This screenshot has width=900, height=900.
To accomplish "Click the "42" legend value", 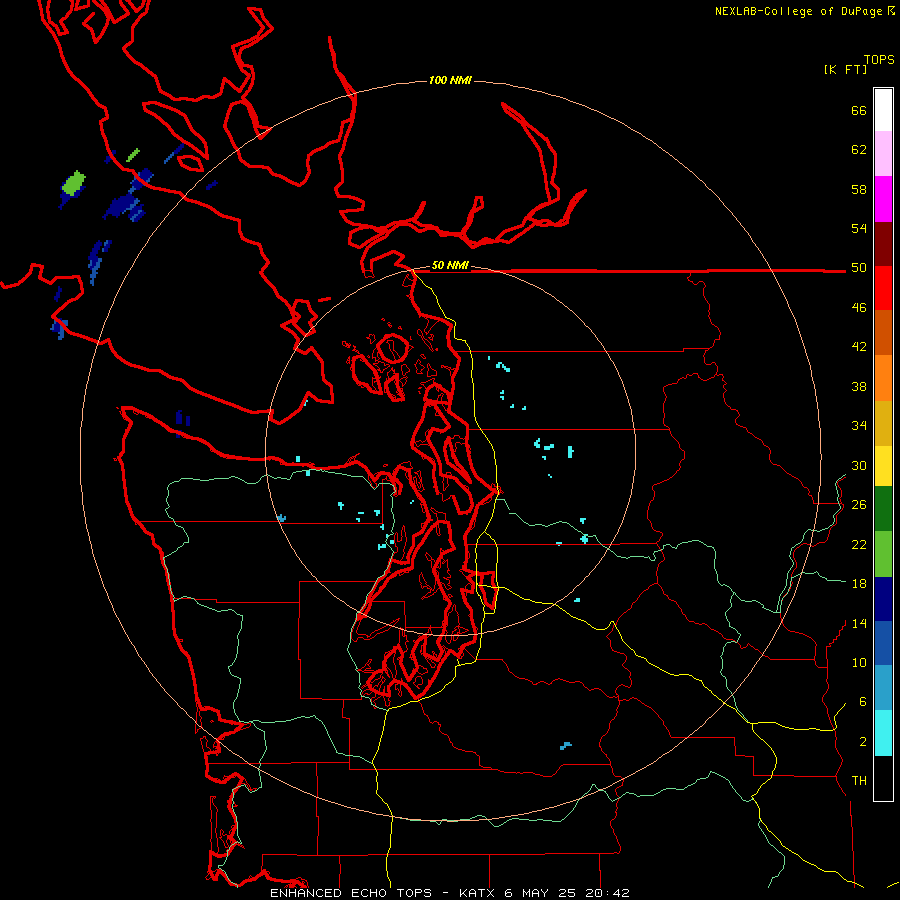I will [x=859, y=347].
